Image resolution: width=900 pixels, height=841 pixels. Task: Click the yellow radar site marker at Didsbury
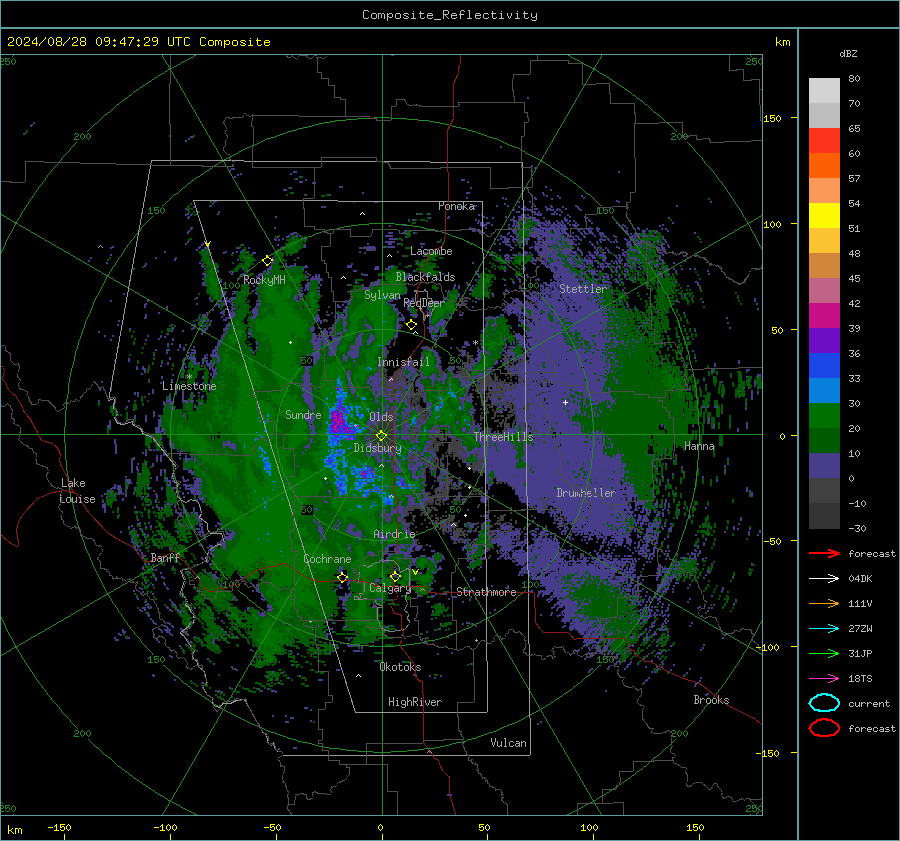[x=381, y=436]
